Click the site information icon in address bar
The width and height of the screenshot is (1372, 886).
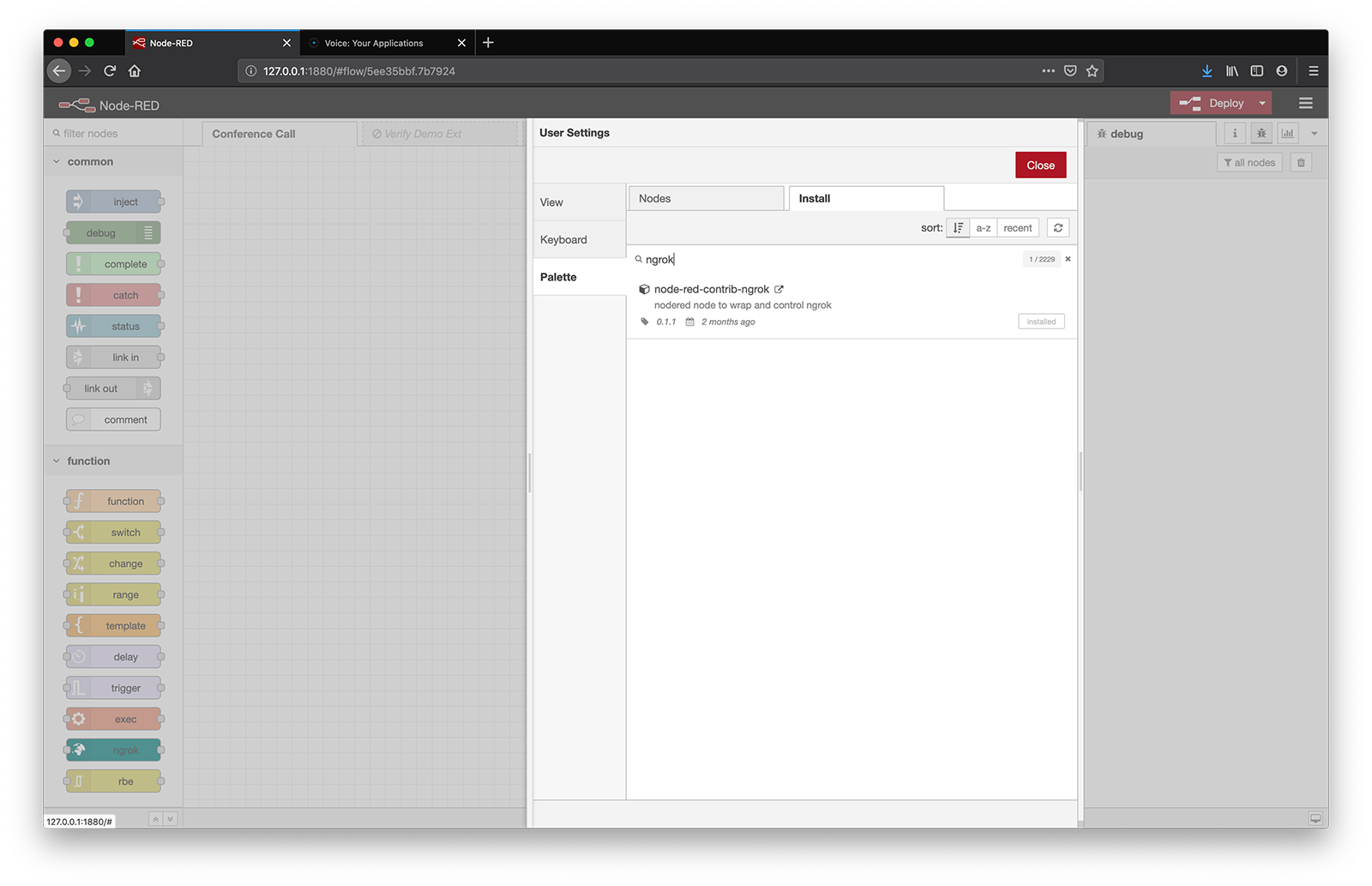[251, 71]
